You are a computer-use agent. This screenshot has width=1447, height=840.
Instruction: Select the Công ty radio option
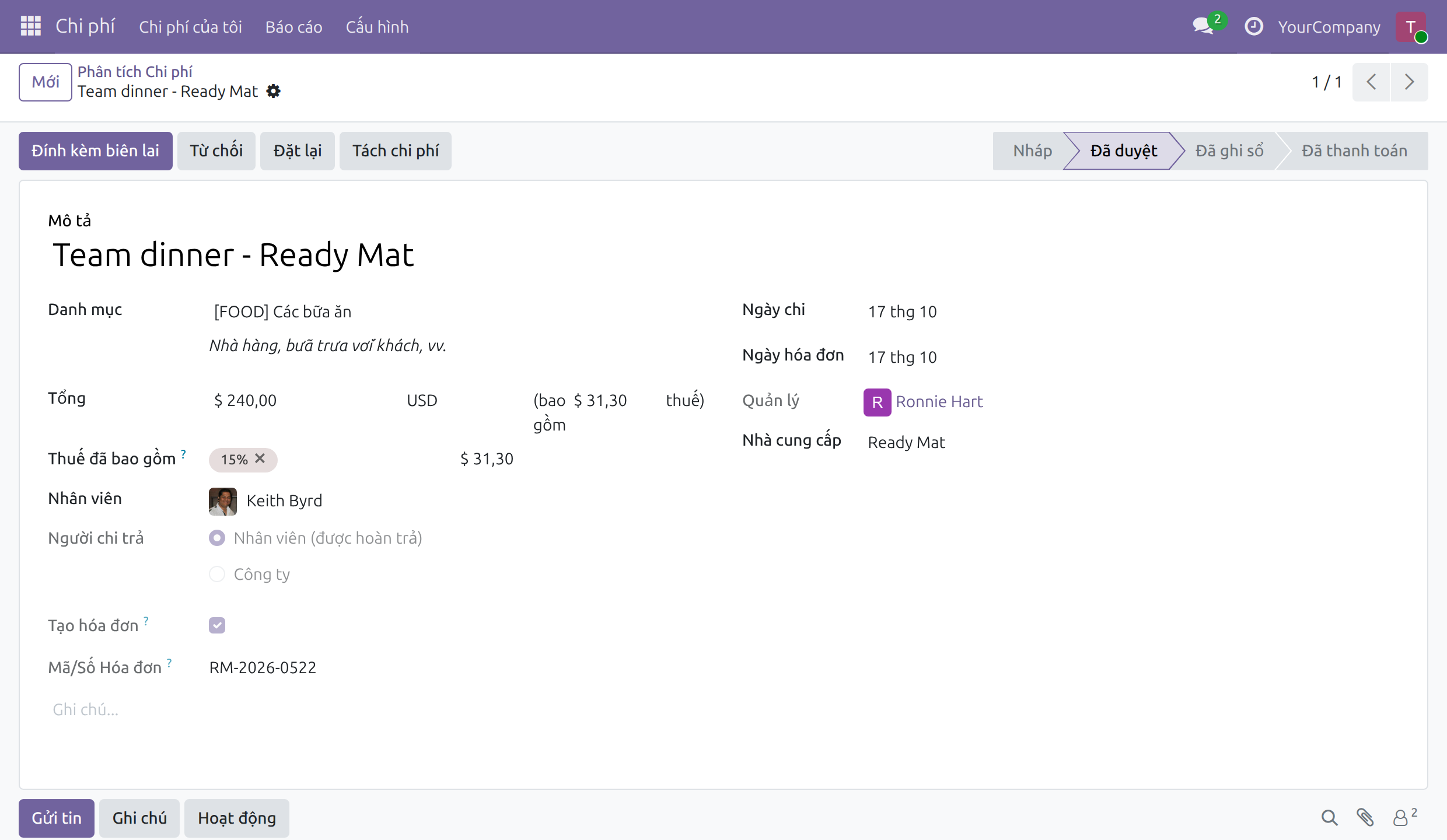[217, 574]
